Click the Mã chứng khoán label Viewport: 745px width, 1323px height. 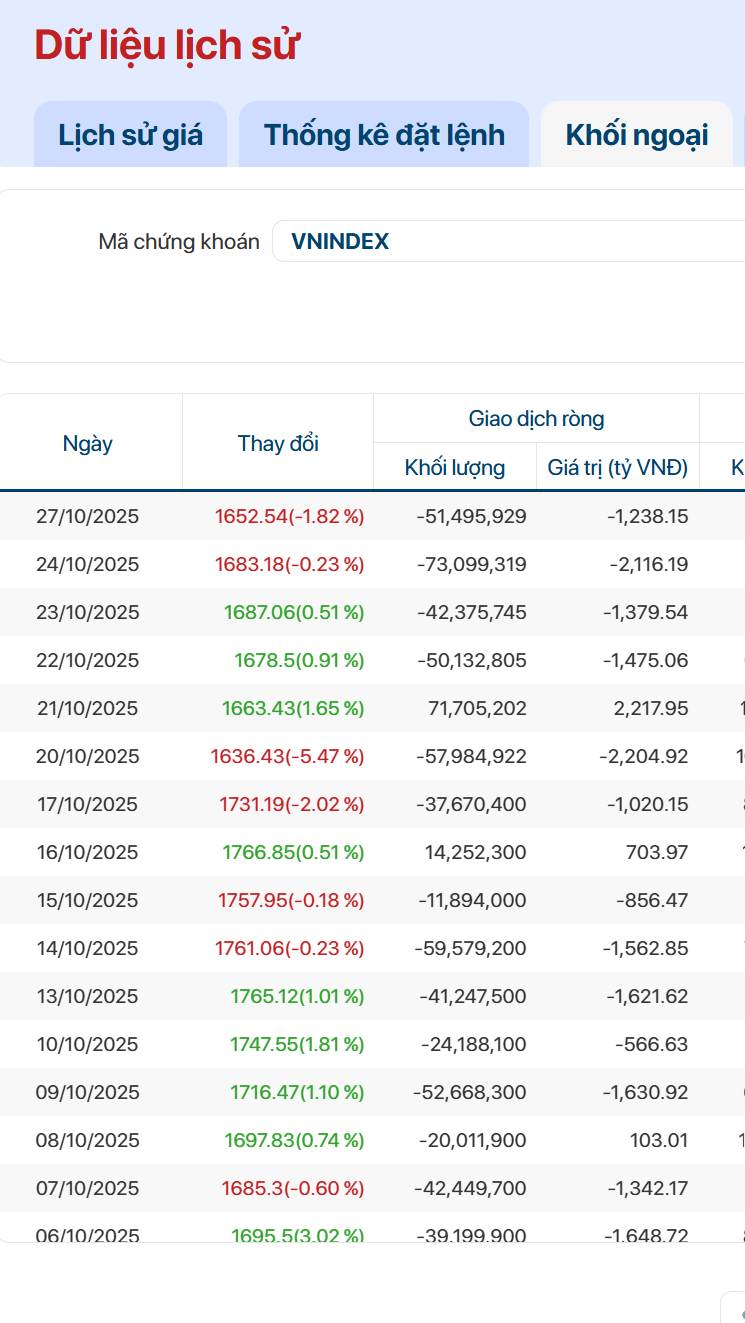179,241
